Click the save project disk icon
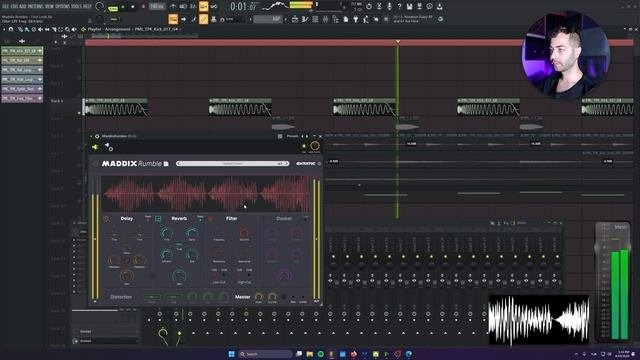The image size is (640, 360). 409,7
